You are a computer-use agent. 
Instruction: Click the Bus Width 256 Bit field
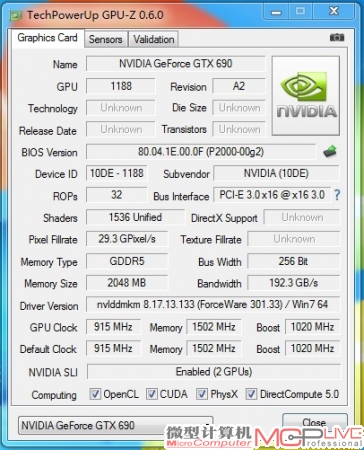(293, 261)
